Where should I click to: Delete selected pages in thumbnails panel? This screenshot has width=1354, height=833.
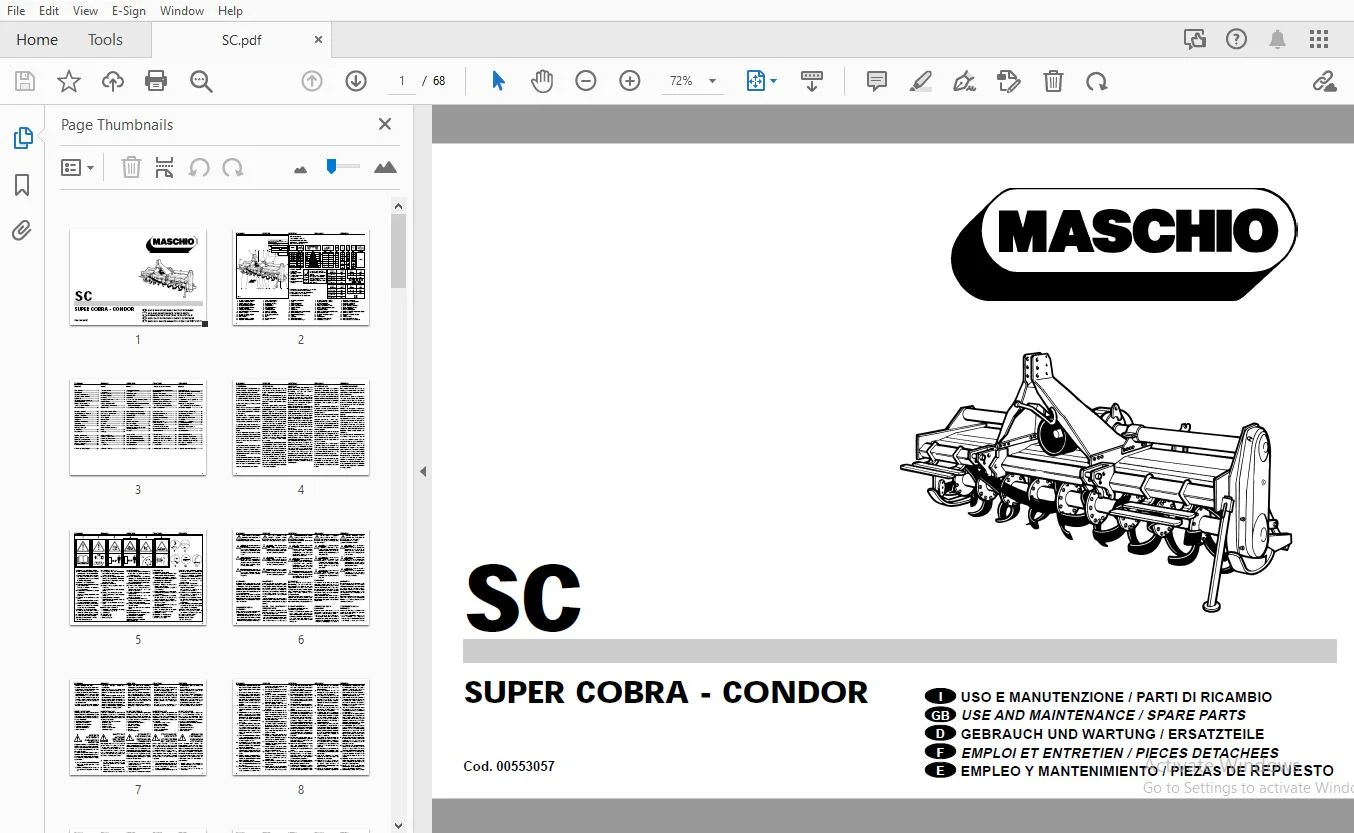click(x=131, y=168)
